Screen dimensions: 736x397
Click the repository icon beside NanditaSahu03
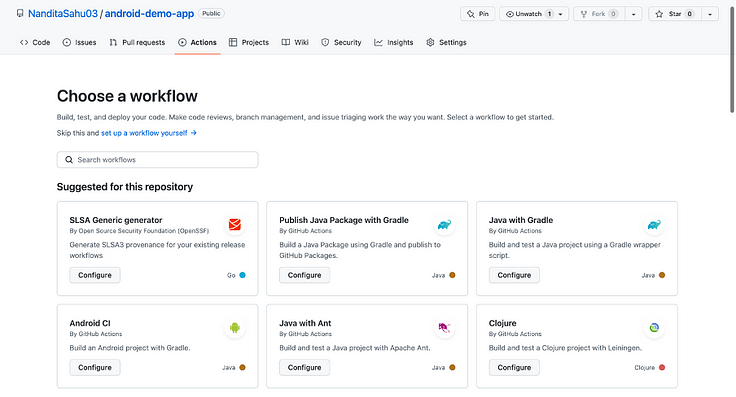20,14
